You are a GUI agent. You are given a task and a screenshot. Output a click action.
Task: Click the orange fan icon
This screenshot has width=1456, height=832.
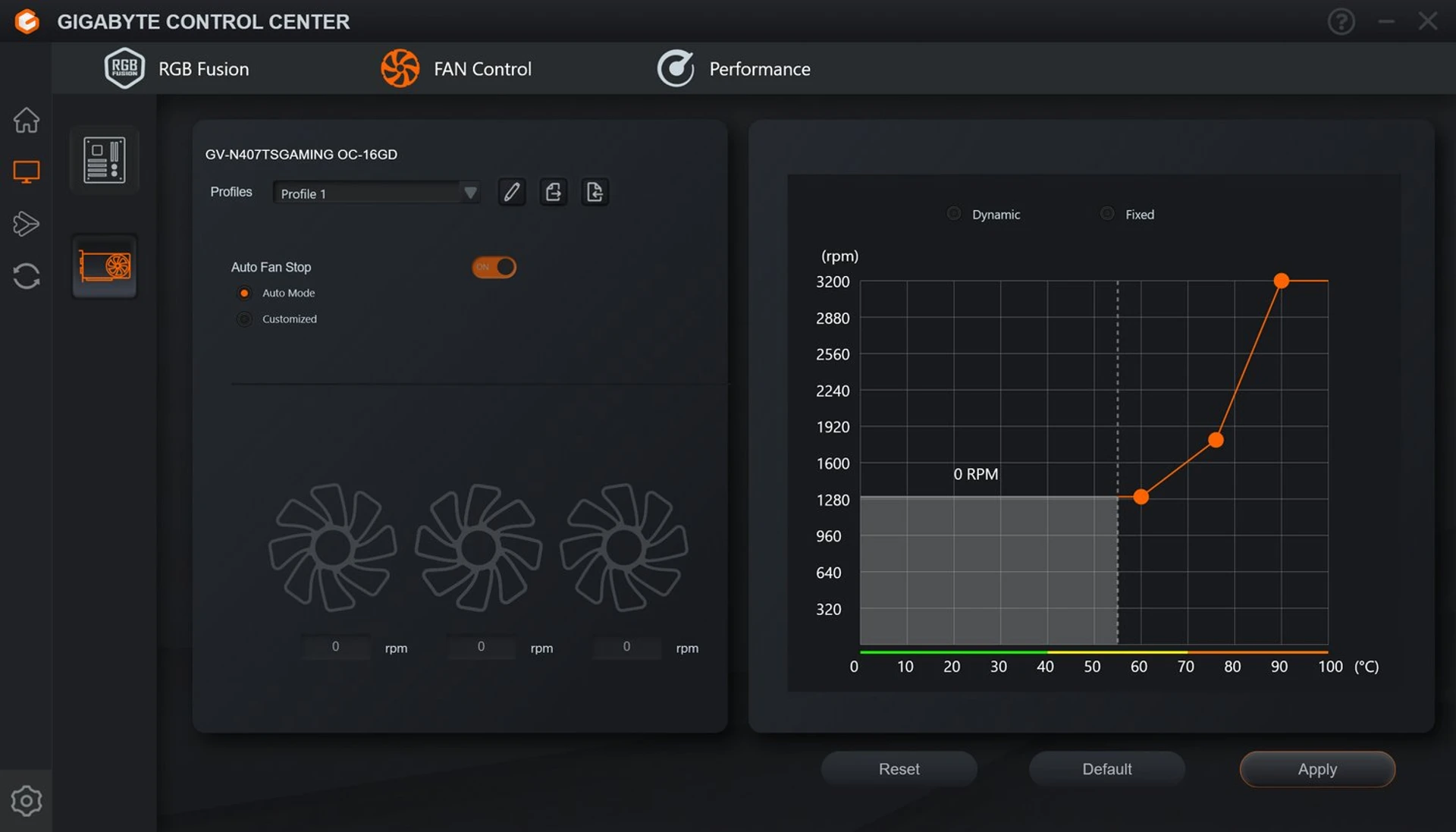pyautogui.click(x=400, y=68)
